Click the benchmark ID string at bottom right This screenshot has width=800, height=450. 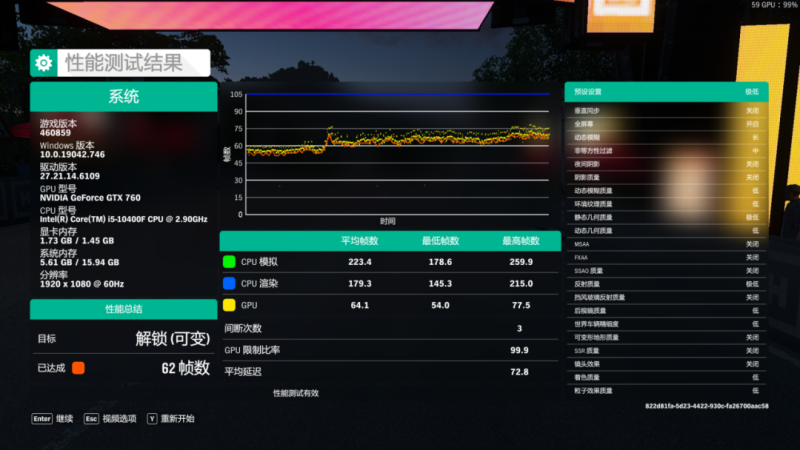click(707, 406)
